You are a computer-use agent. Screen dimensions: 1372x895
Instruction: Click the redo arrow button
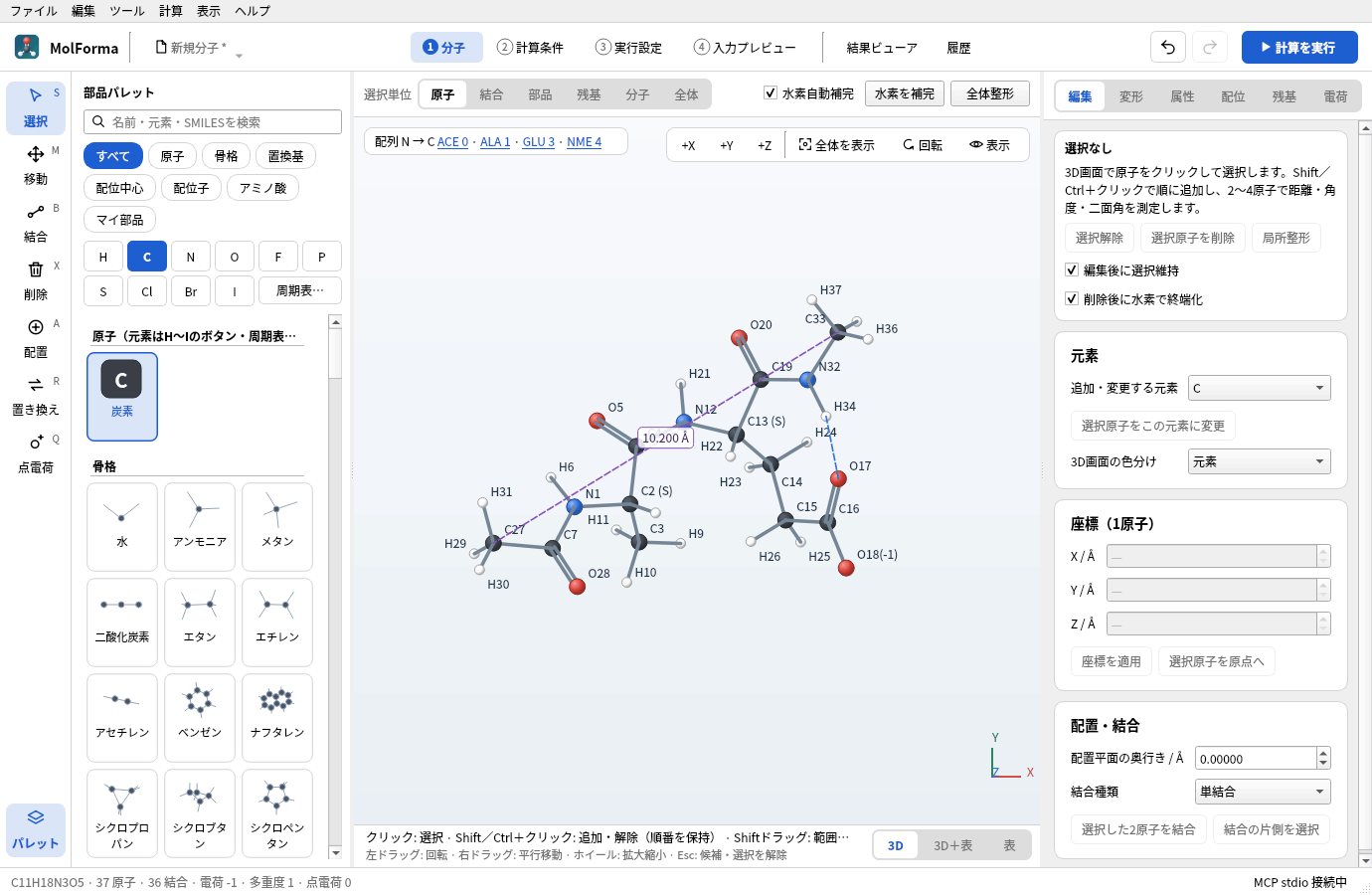point(1210,47)
